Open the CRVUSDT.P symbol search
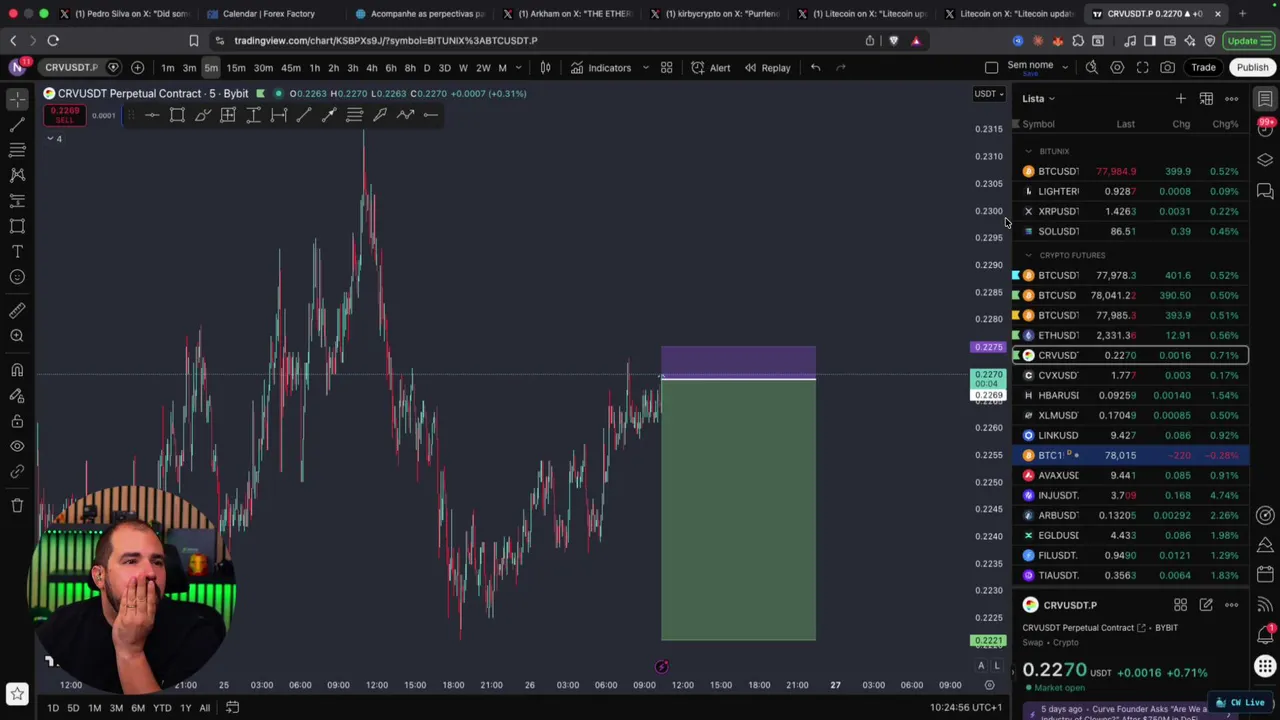This screenshot has width=1280, height=720. tap(71, 67)
